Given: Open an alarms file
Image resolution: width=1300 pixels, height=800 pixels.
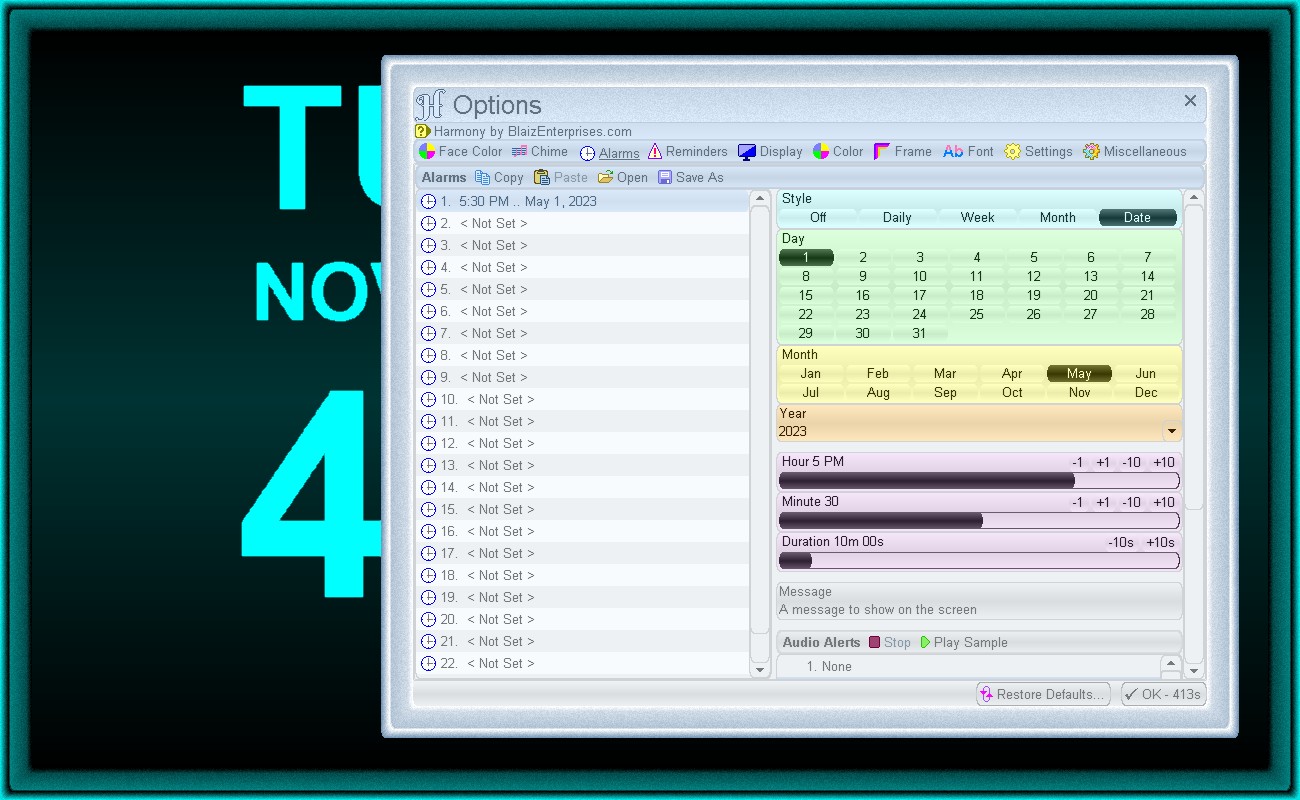Looking at the screenshot, I should tap(623, 177).
